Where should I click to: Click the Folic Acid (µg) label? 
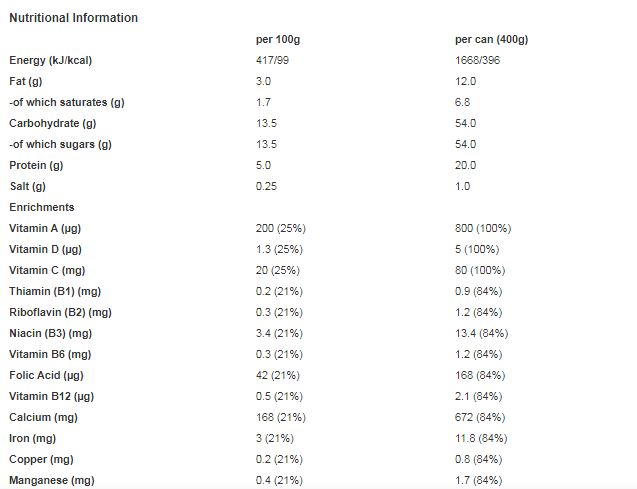[x=46, y=375]
